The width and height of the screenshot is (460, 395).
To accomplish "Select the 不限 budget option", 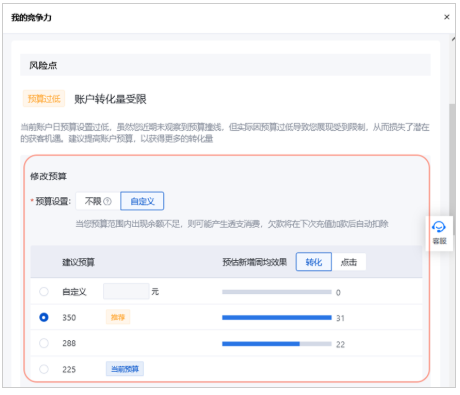I will coord(98,201).
